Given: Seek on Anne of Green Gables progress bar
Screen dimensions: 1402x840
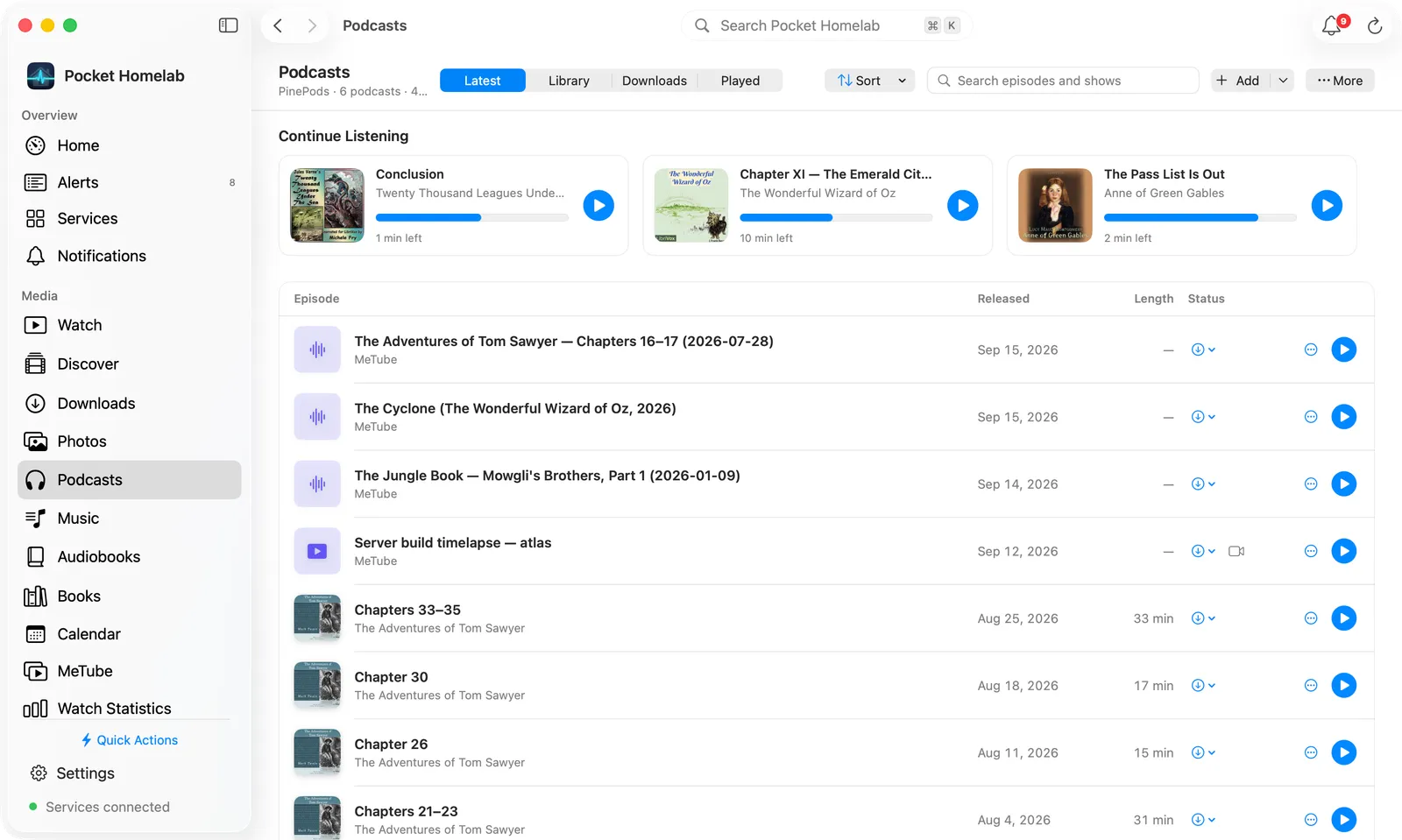Looking at the screenshot, I should pyautogui.click(x=1200, y=217).
